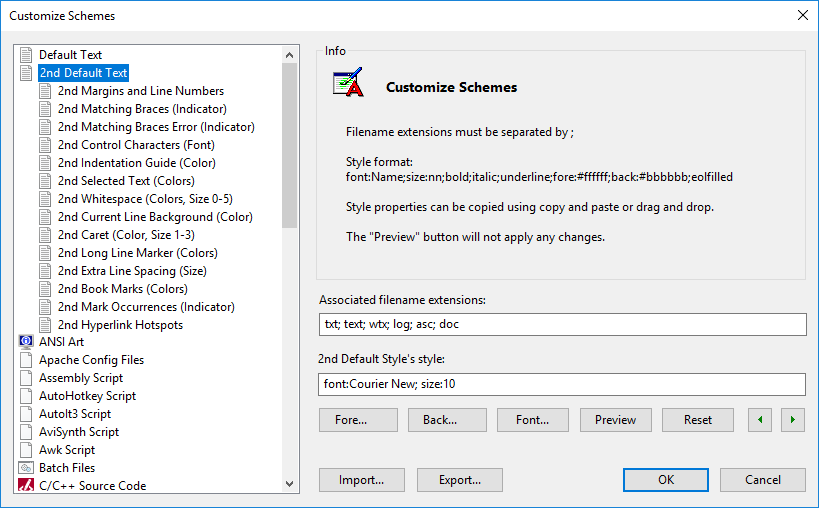
Task: Click icon beside 2nd Selected Text (Colors)
Action: tap(45, 181)
